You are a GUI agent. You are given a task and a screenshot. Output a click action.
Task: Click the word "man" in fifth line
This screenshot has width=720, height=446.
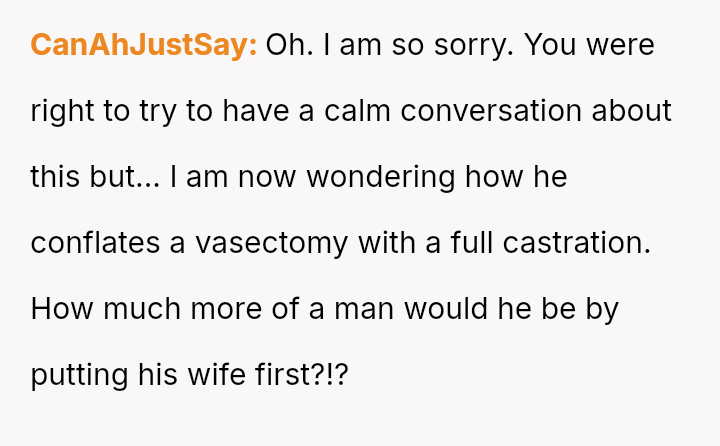pyautogui.click(x=364, y=310)
